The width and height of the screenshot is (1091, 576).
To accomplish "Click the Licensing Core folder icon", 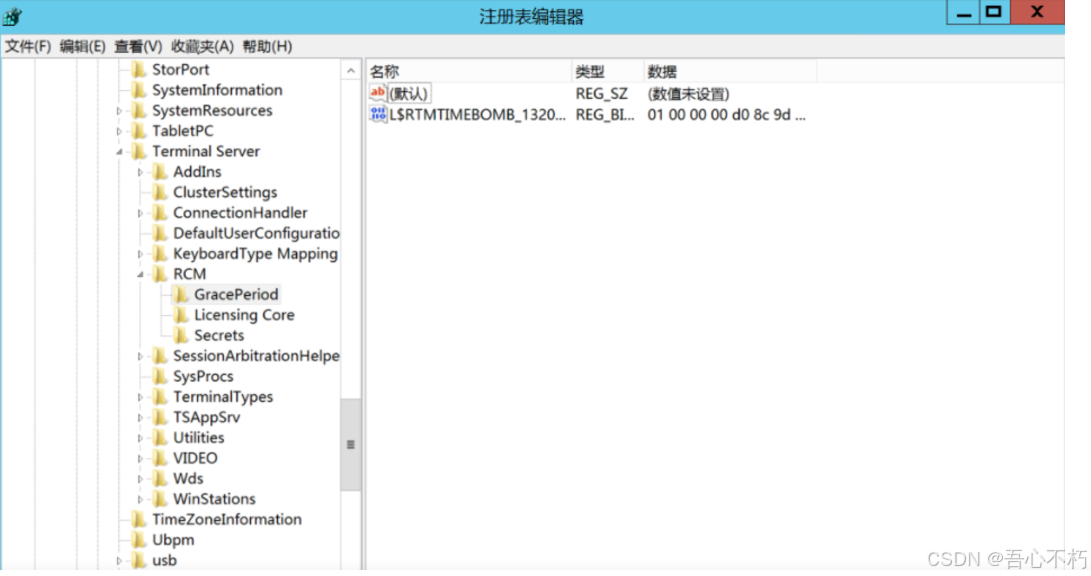I will 181,315.
